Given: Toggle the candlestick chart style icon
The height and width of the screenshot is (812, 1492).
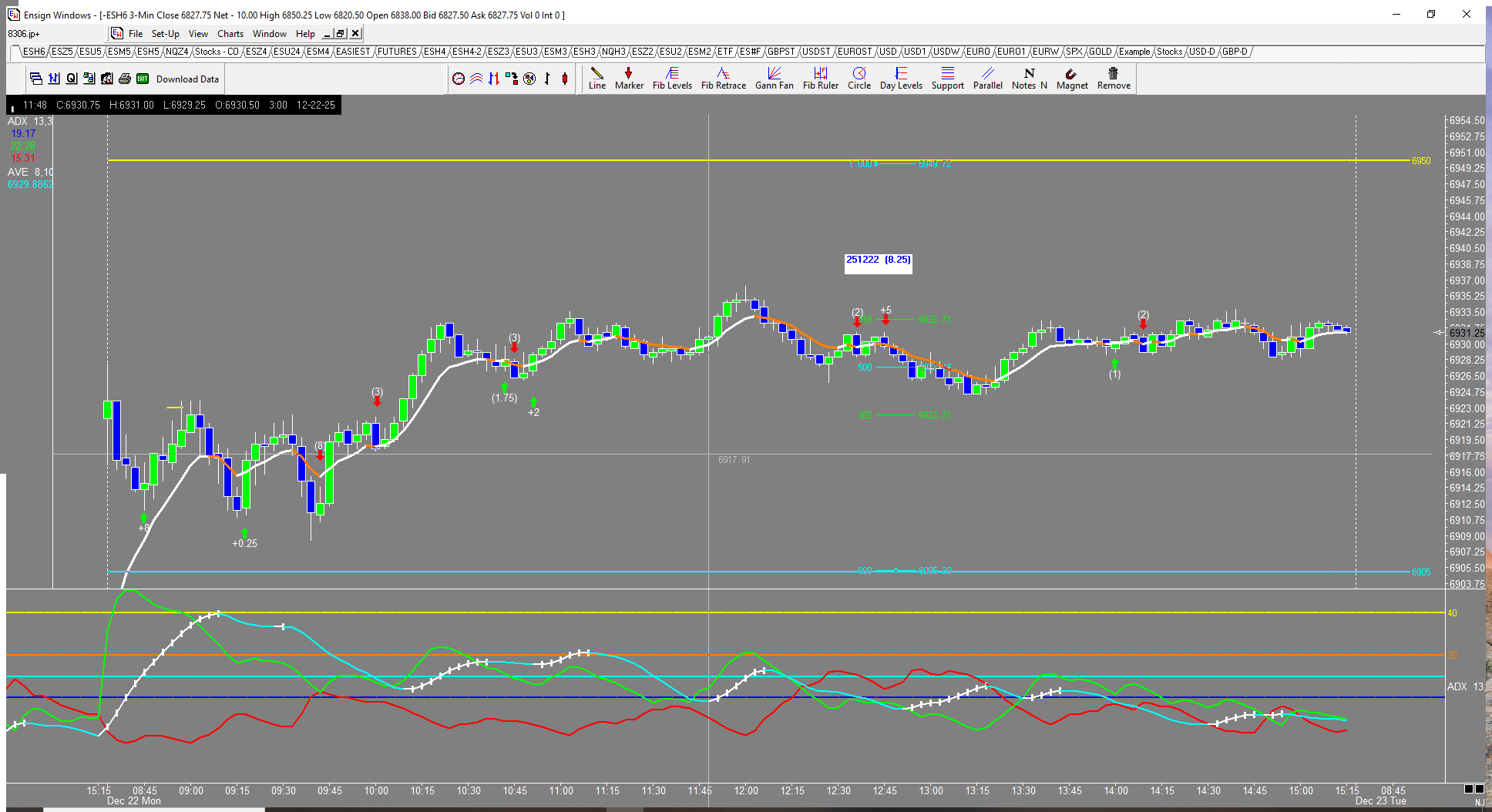Looking at the screenshot, I should tap(565, 79).
